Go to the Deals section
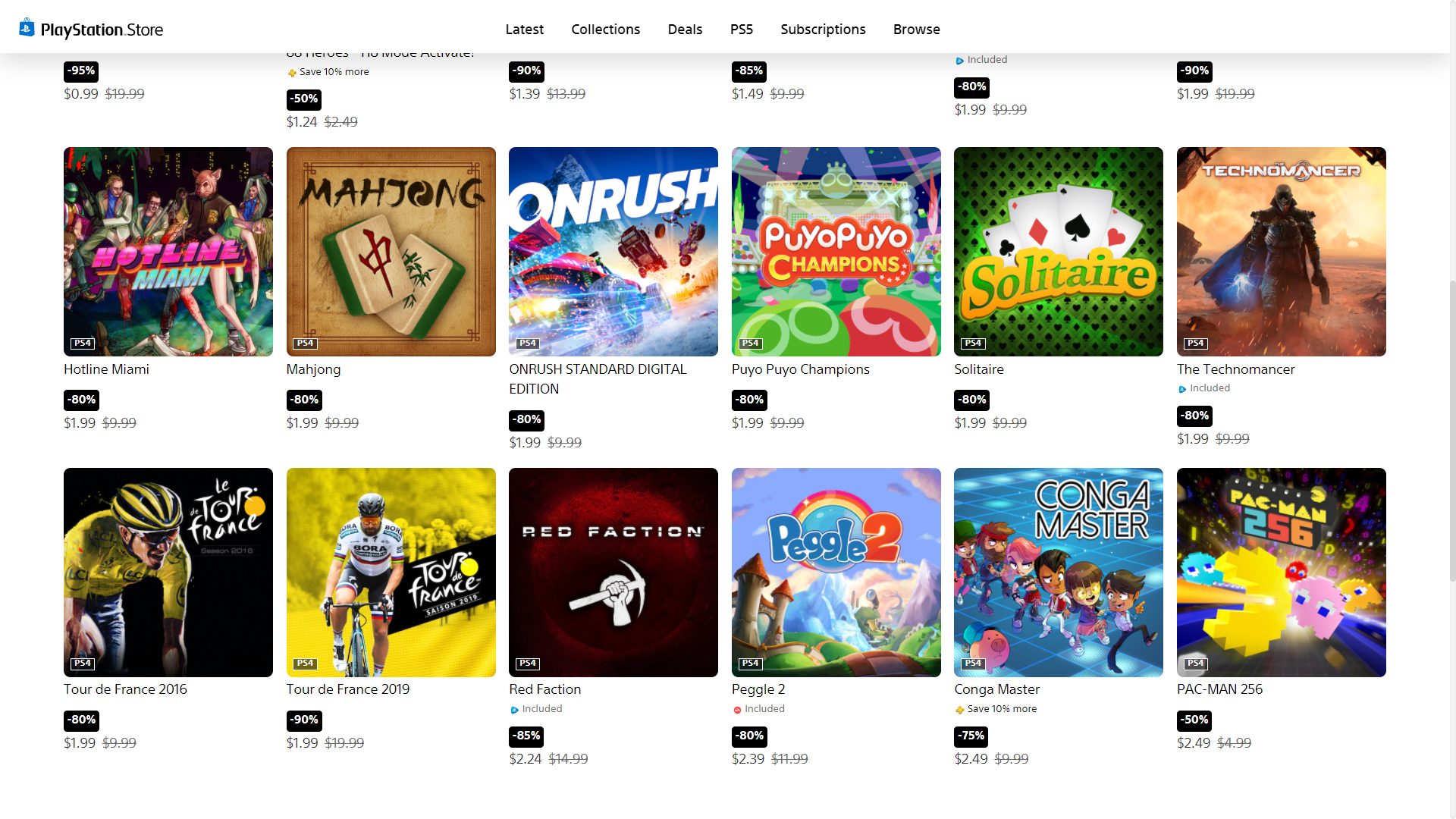 [x=685, y=30]
